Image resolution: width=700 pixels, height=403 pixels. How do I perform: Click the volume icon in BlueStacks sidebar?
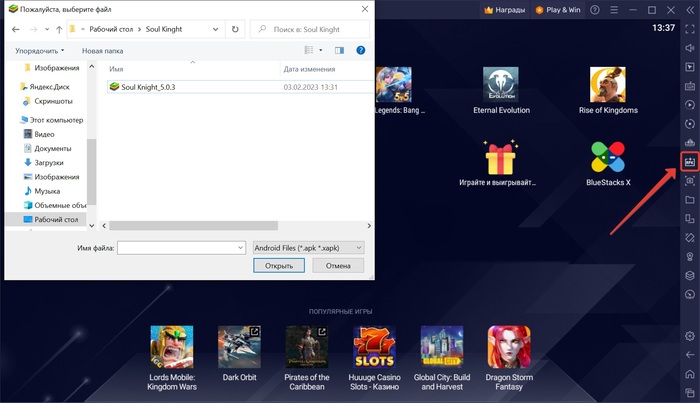click(x=689, y=48)
